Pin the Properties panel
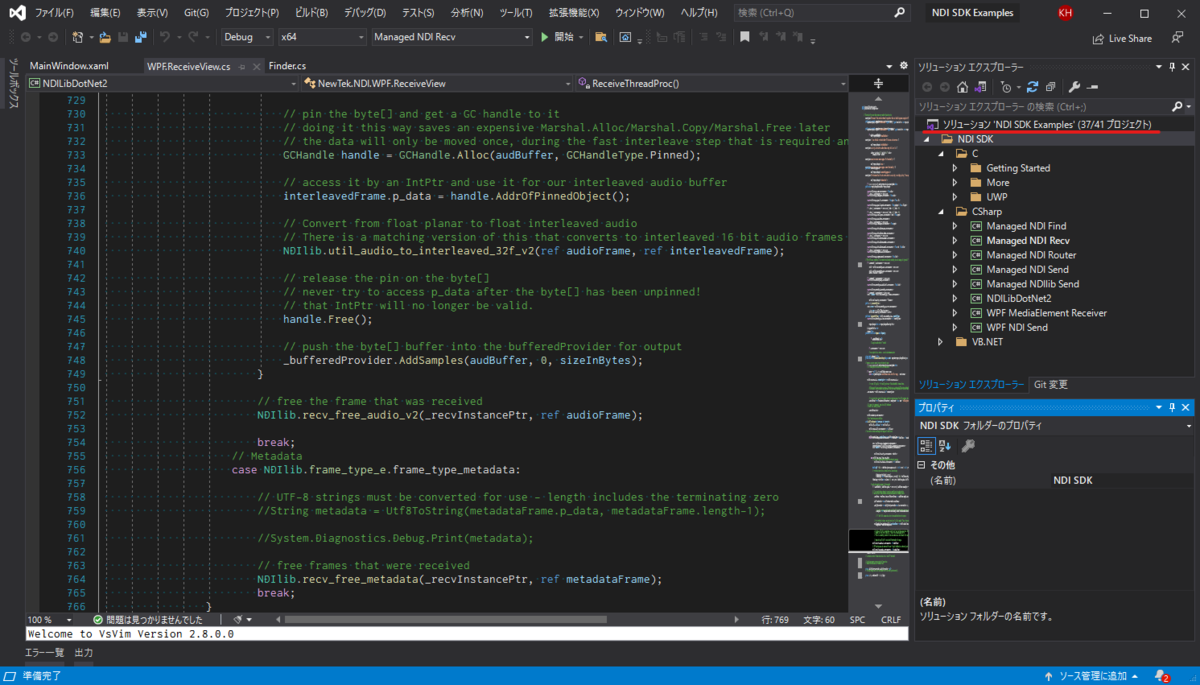The image size is (1200, 685). 1172,407
